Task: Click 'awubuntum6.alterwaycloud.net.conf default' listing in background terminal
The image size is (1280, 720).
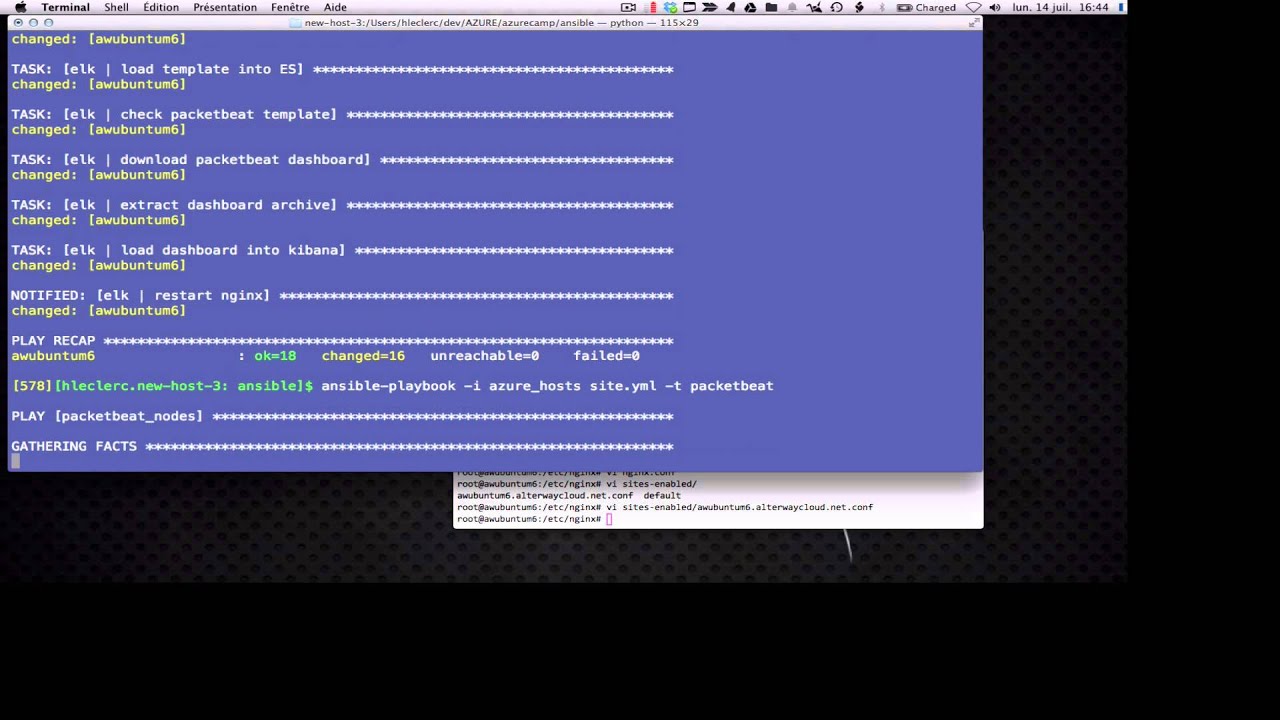Action: point(569,495)
